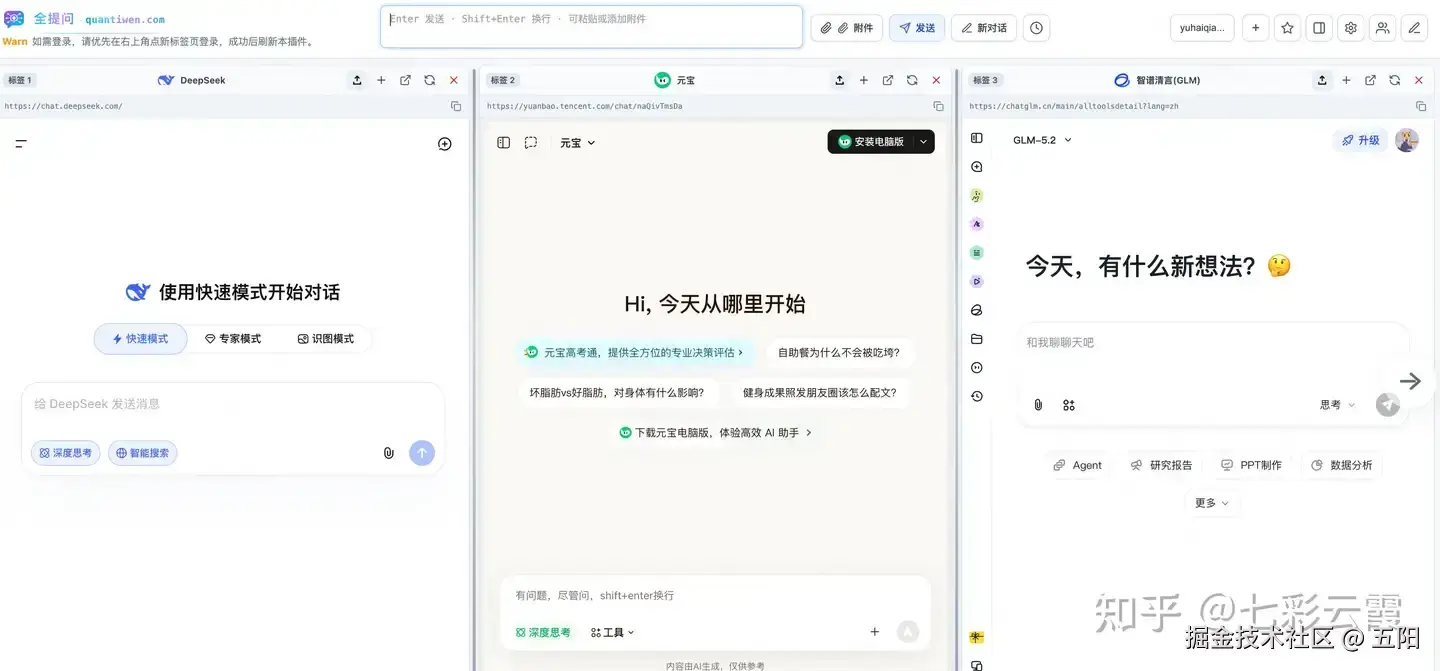
Task: Expand GLM 更多 options
Action: [1212, 503]
